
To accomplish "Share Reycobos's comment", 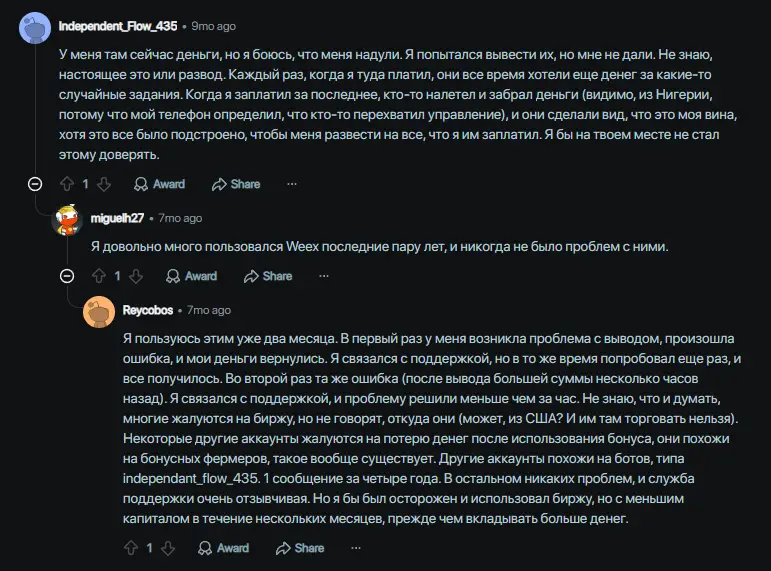I will [300, 548].
